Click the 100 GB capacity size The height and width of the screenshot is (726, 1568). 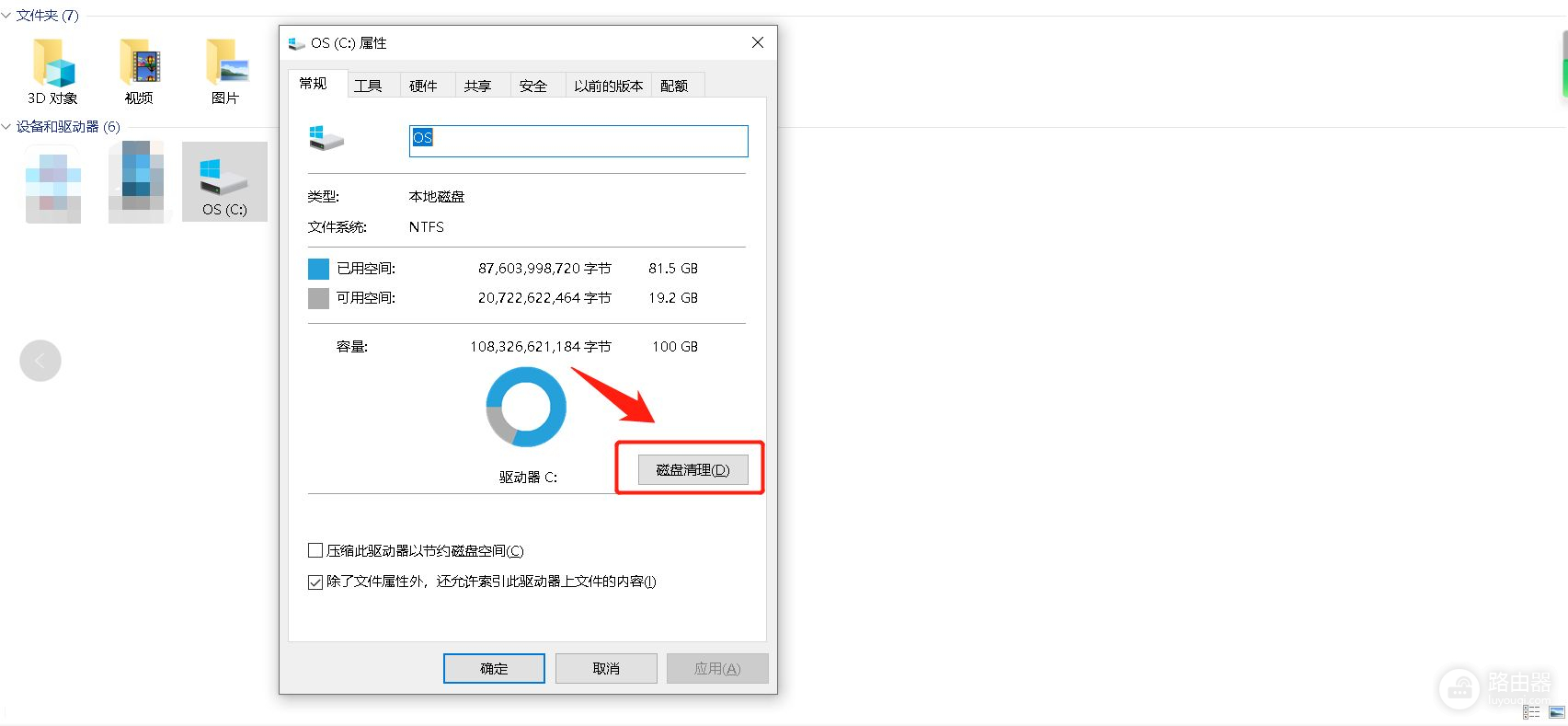pos(675,347)
